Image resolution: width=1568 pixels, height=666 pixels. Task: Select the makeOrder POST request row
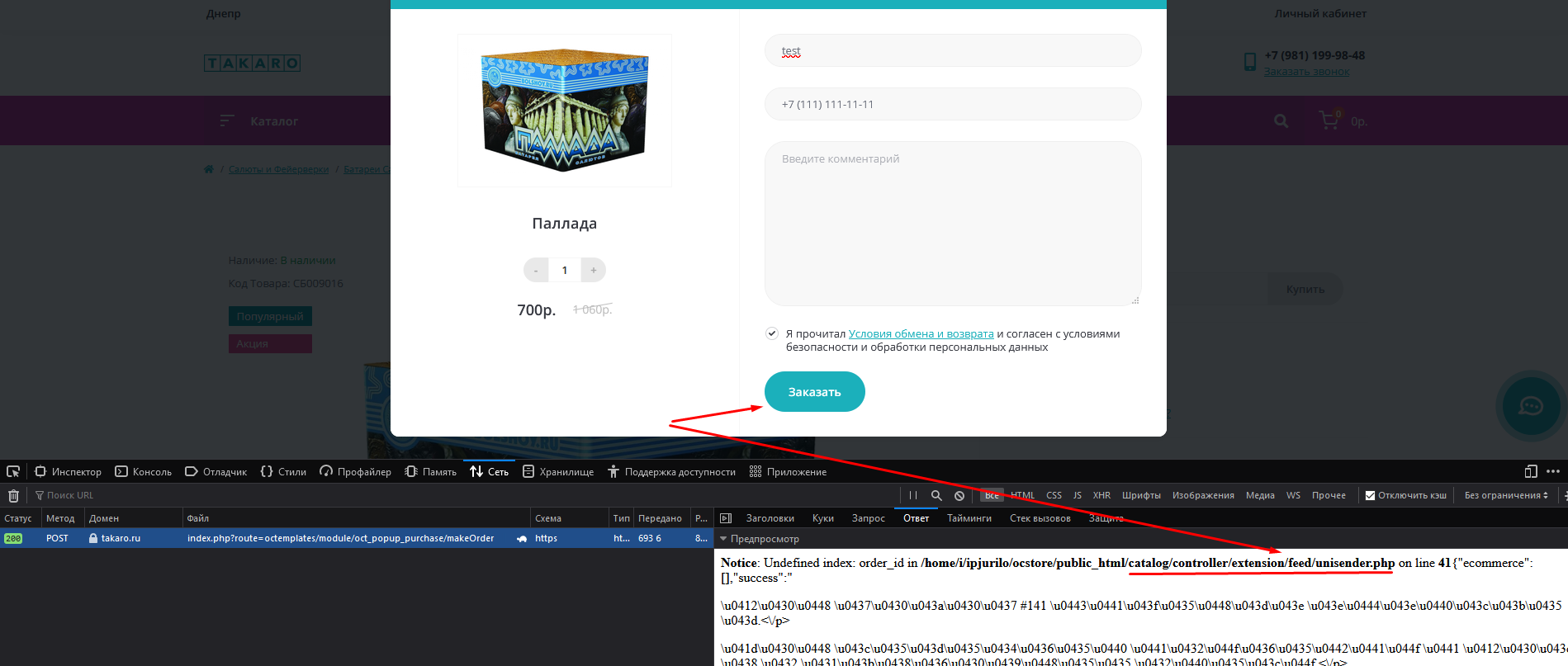(x=340, y=538)
